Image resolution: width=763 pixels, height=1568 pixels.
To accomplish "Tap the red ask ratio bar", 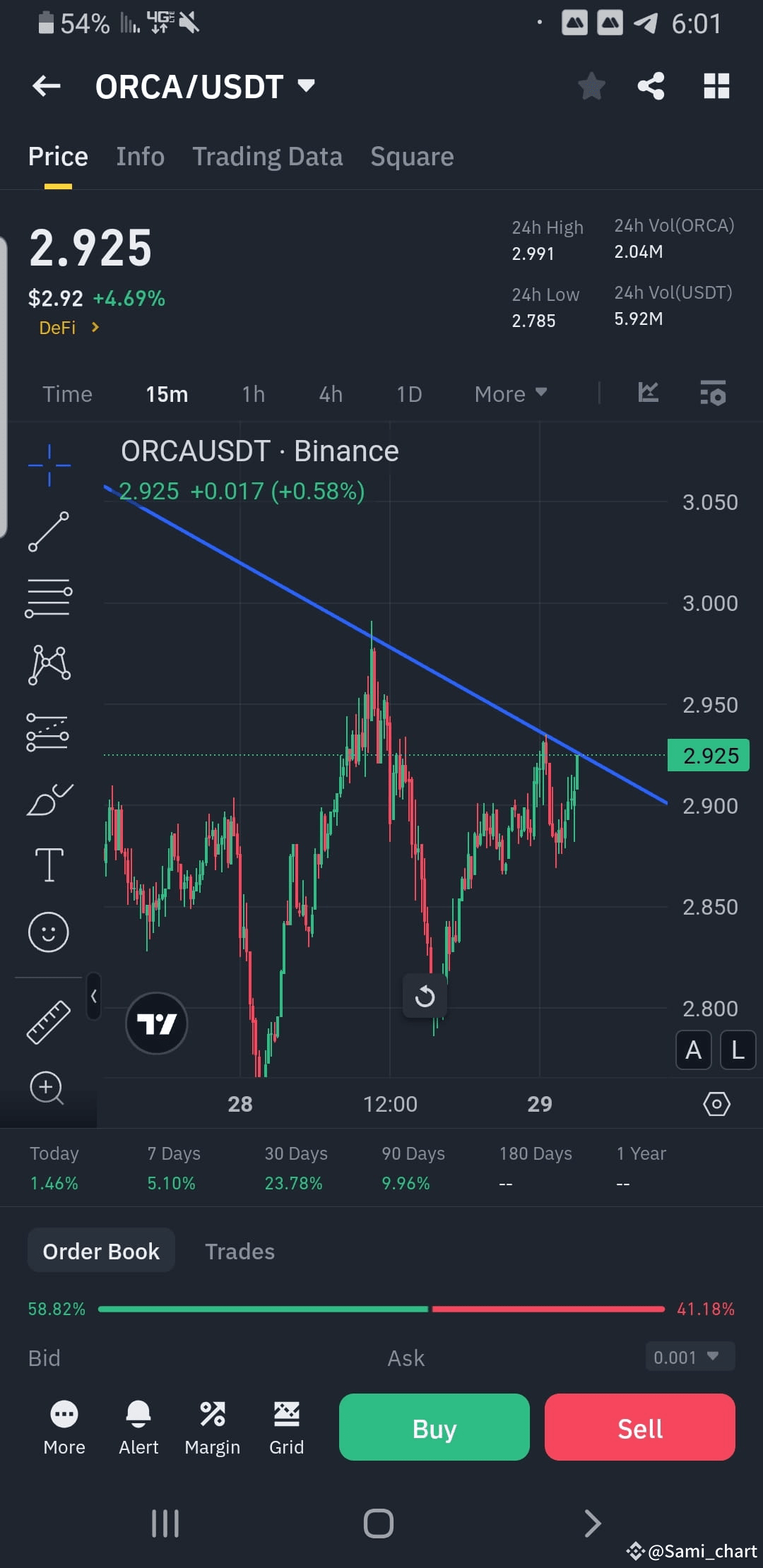I will [x=548, y=1309].
